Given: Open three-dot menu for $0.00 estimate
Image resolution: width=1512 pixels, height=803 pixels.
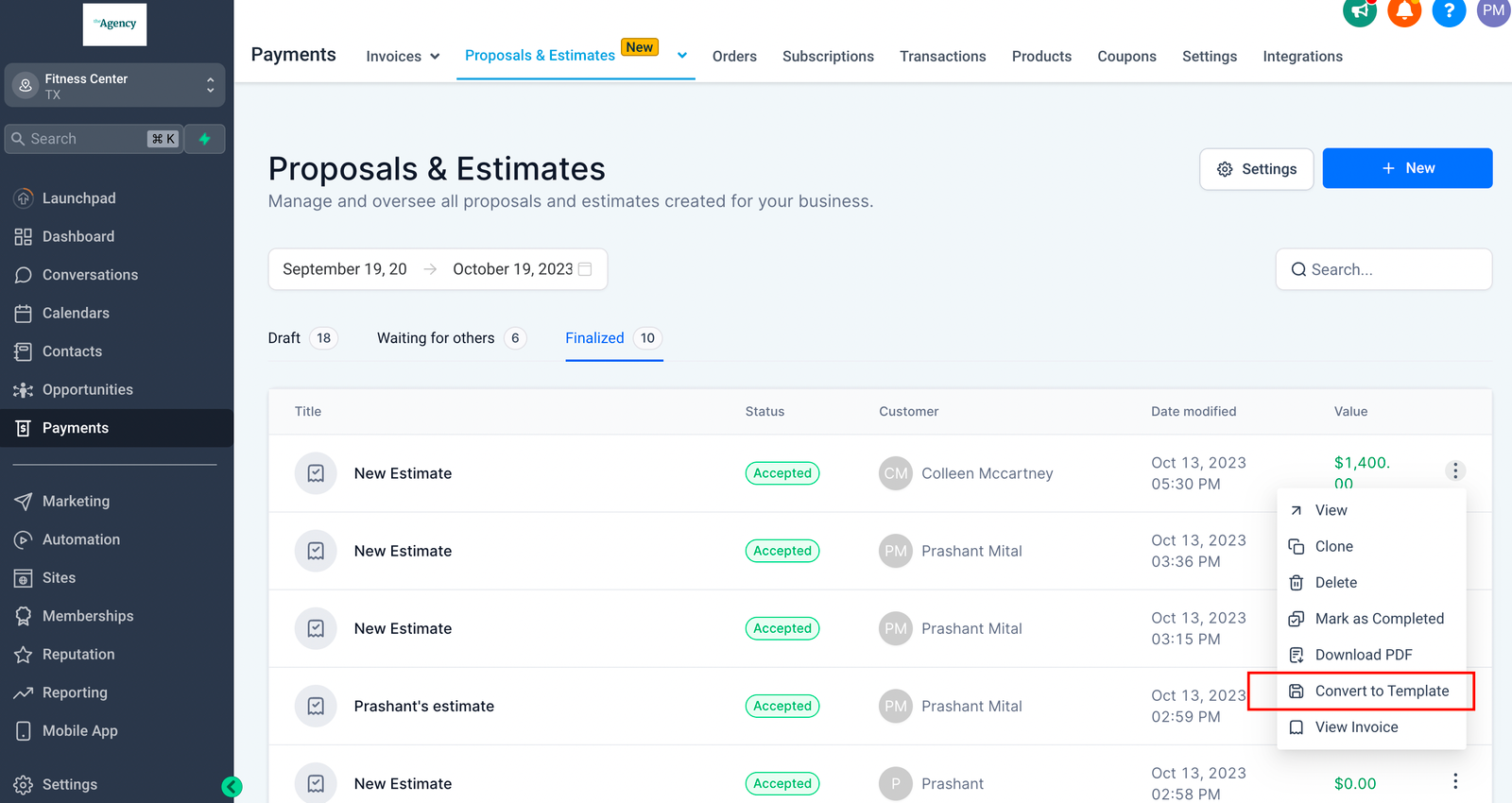Looking at the screenshot, I should (1455, 781).
